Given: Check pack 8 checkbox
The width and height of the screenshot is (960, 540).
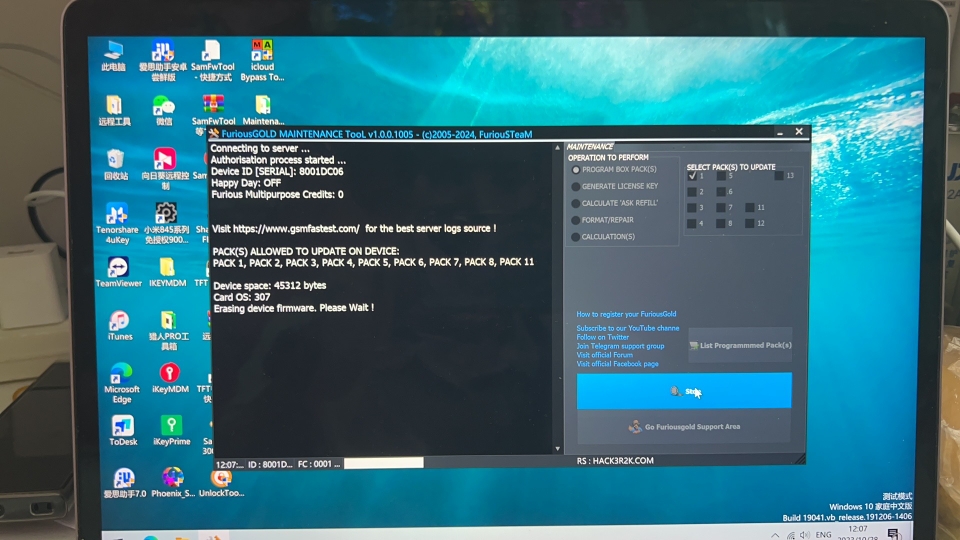Looking at the screenshot, I should [x=721, y=223].
